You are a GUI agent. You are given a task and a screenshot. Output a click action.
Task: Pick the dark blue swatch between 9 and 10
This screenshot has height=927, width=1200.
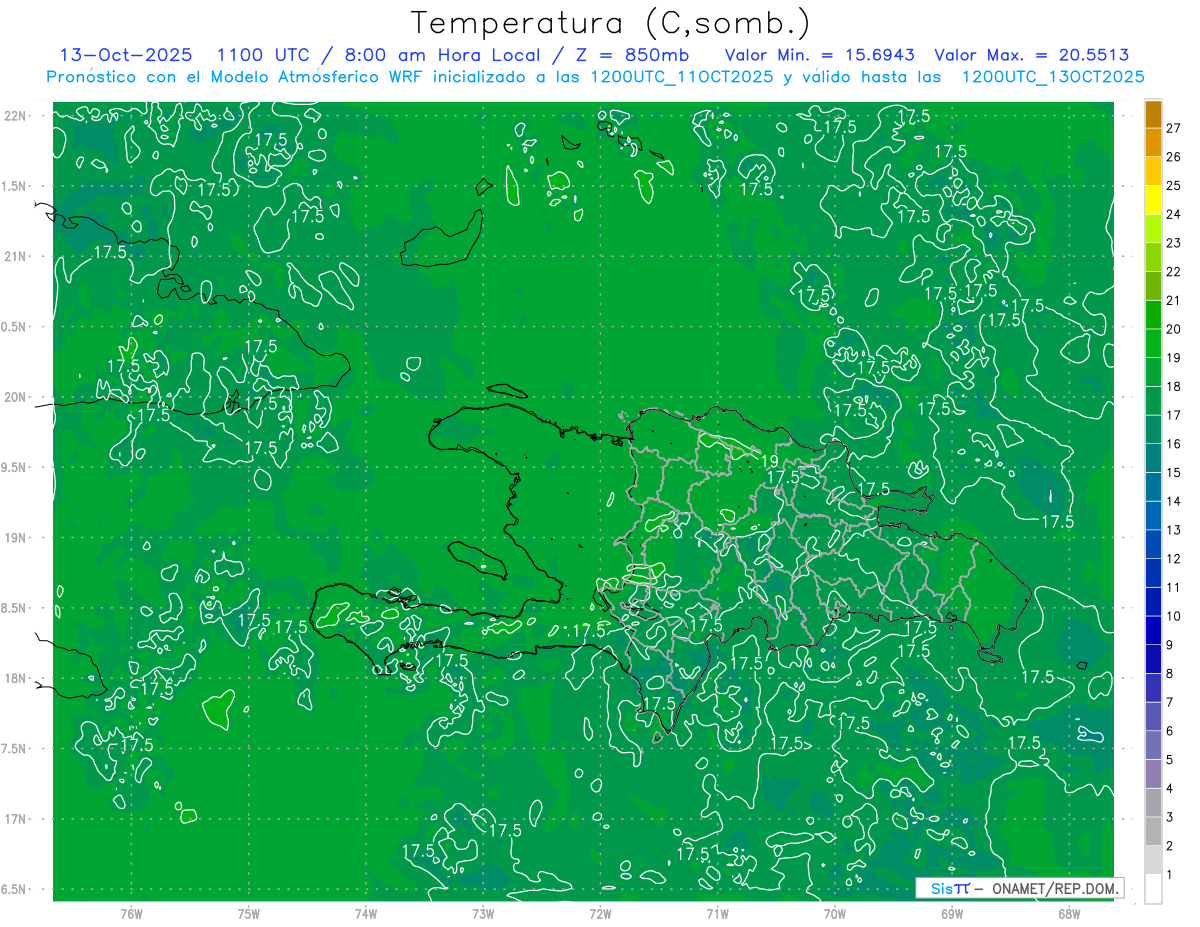(1153, 631)
